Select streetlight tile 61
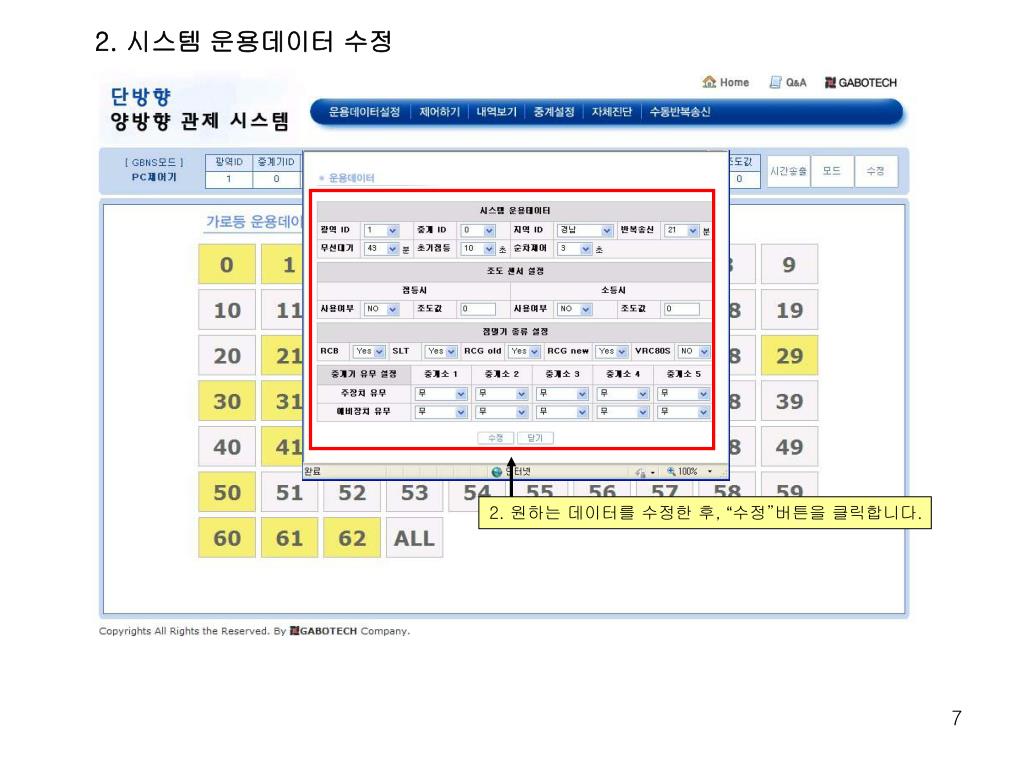Screen dimensions: 1024x768 click(289, 538)
